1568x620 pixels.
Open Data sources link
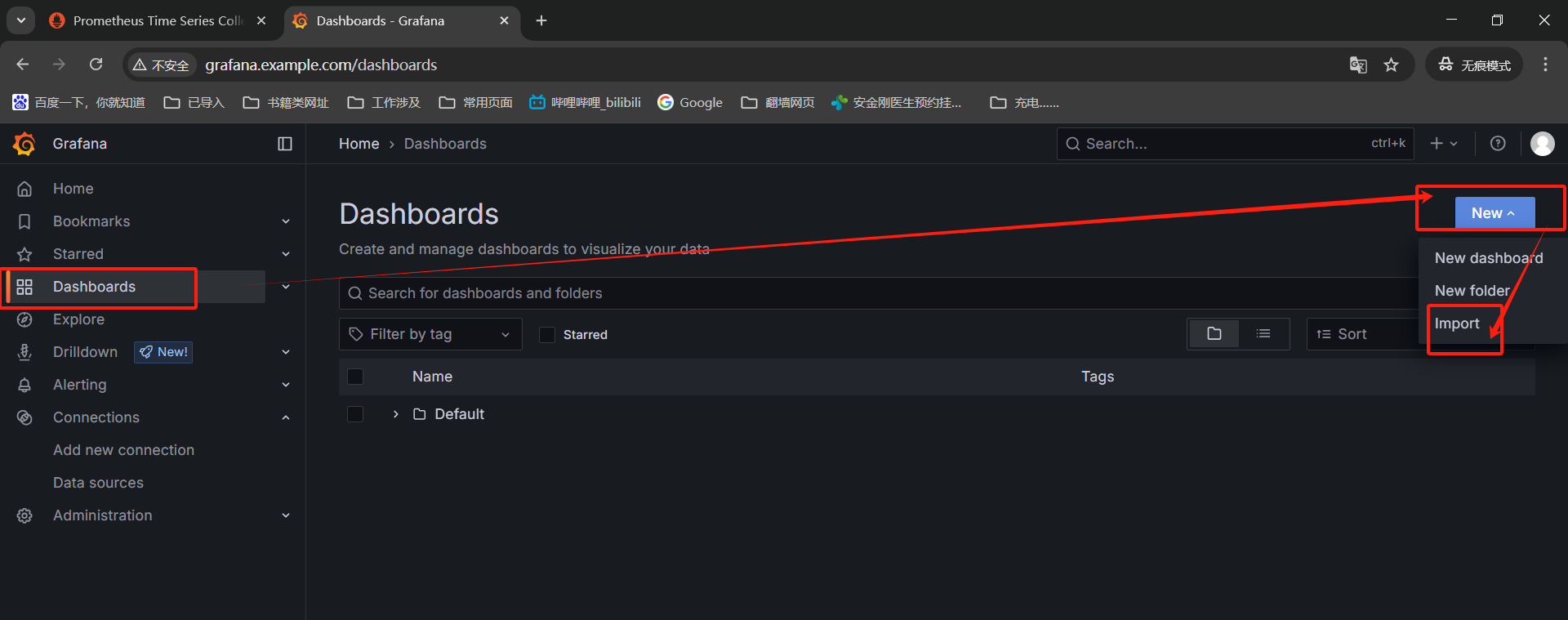(98, 483)
